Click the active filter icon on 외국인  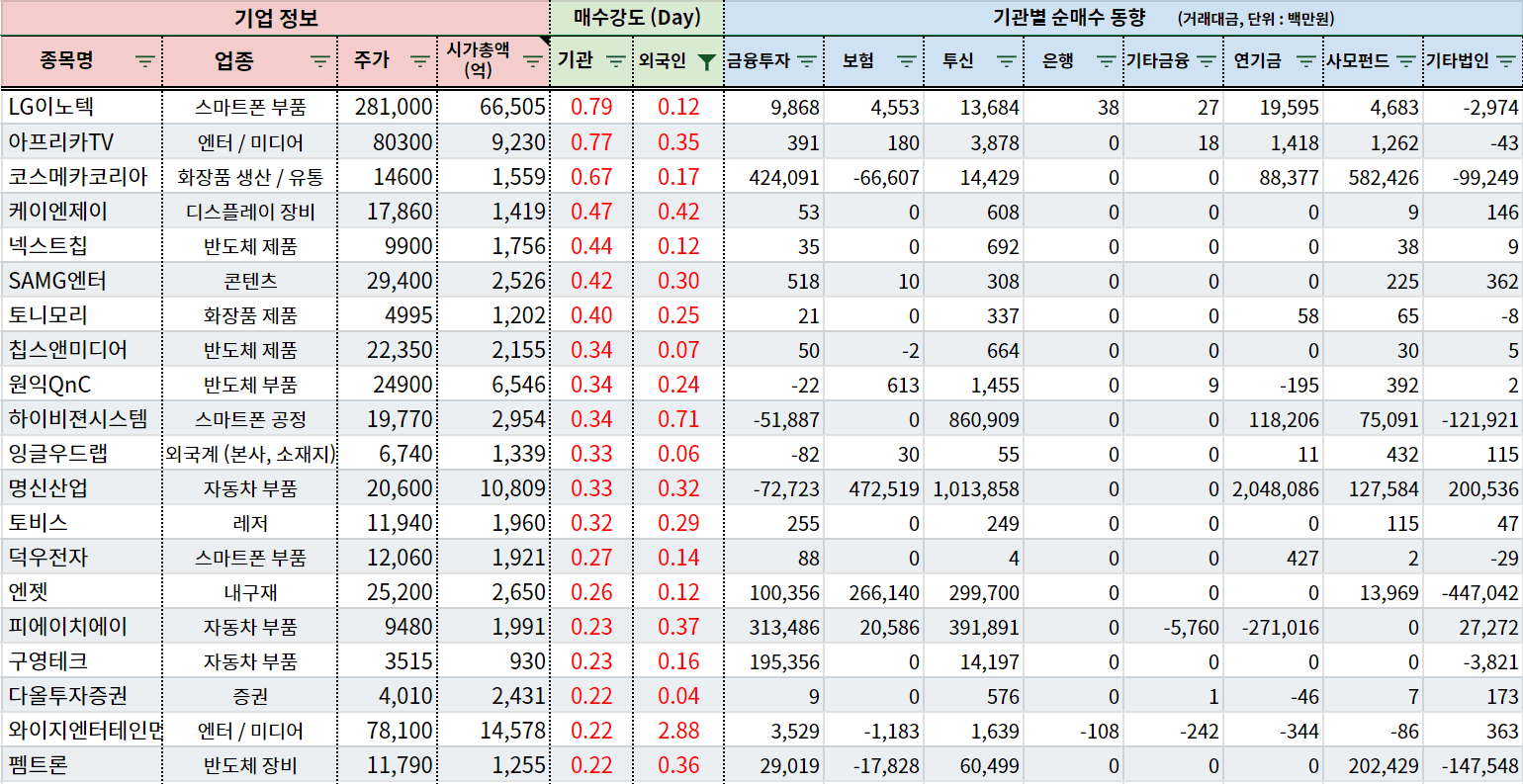(x=706, y=61)
